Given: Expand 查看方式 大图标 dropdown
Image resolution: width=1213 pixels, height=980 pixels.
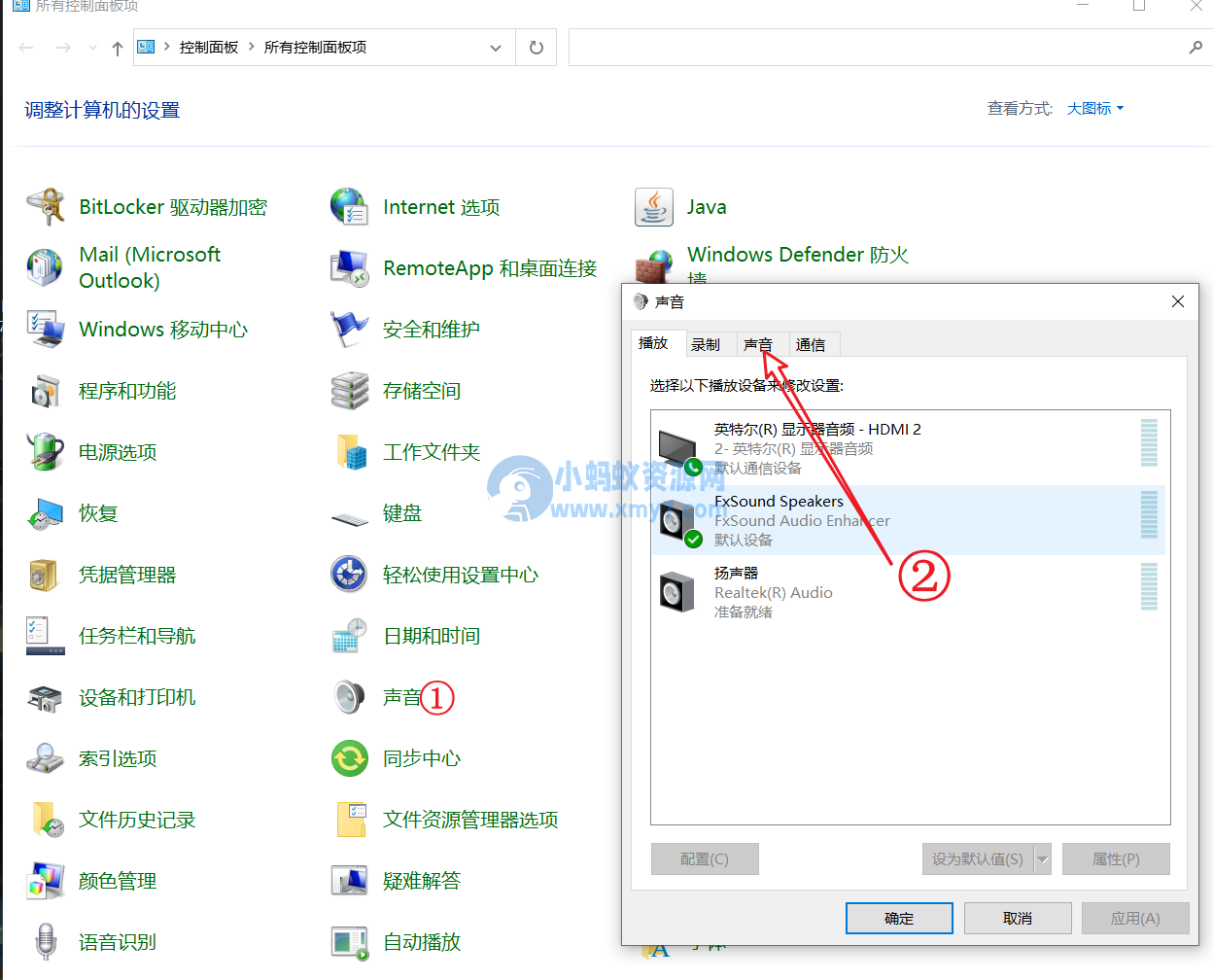Looking at the screenshot, I should [x=1095, y=109].
